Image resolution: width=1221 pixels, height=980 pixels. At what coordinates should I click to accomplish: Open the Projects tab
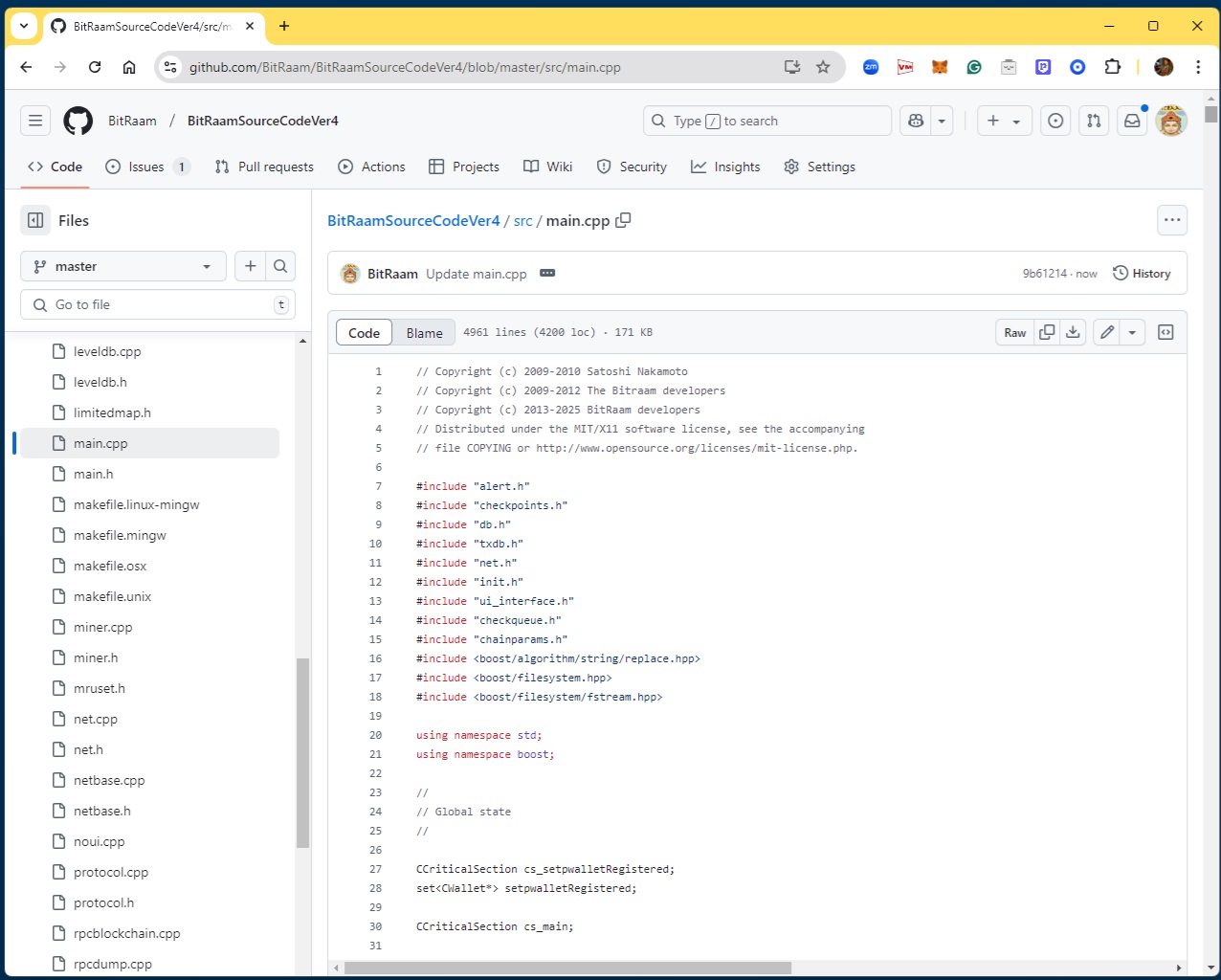click(x=464, y=167)
